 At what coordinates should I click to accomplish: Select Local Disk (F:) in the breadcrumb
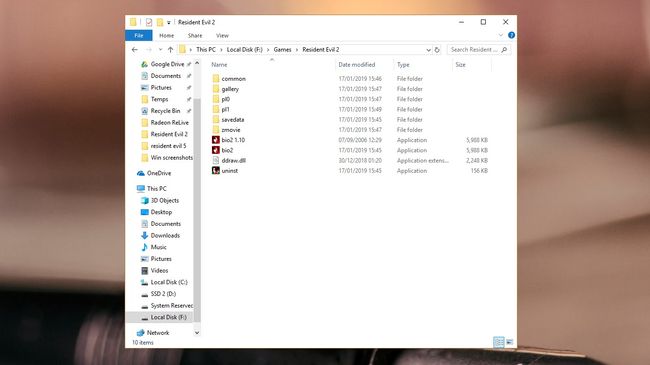pos(245,50)
